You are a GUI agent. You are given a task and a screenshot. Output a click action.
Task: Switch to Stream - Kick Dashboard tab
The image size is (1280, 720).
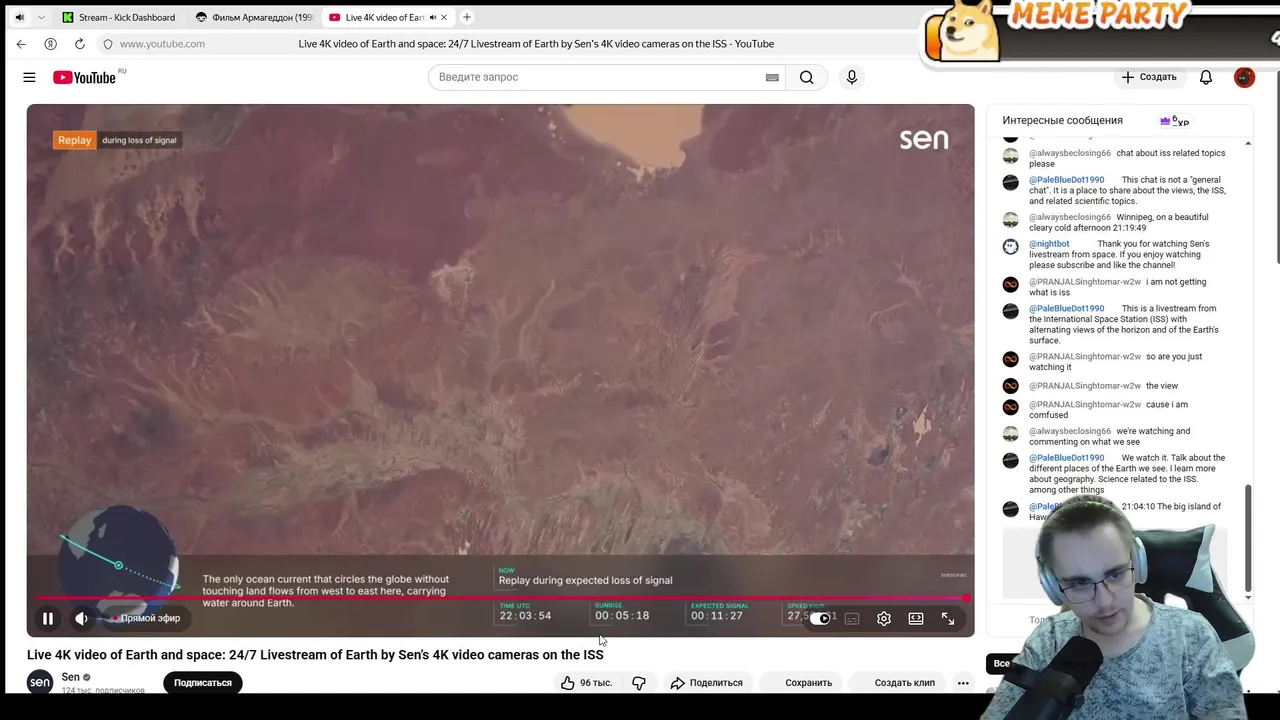118,17
